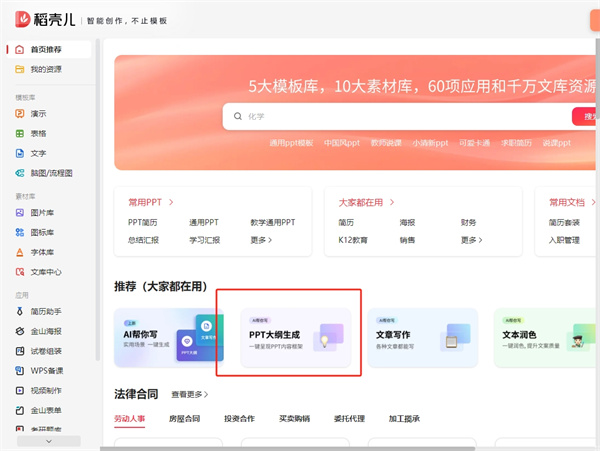The image size is (600, 451).
Task: Select the 文字 document icon
Action: 20,153
